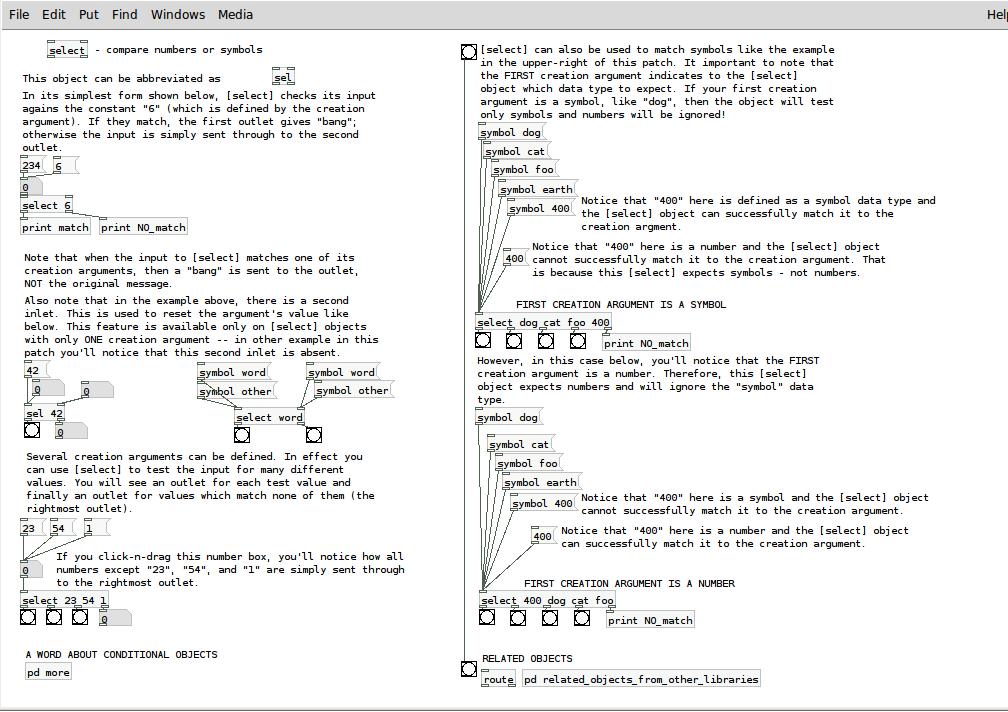Click symbol 400 message feeding select dog cat foo 400
Screen dimensions: 1008x712
541,208
